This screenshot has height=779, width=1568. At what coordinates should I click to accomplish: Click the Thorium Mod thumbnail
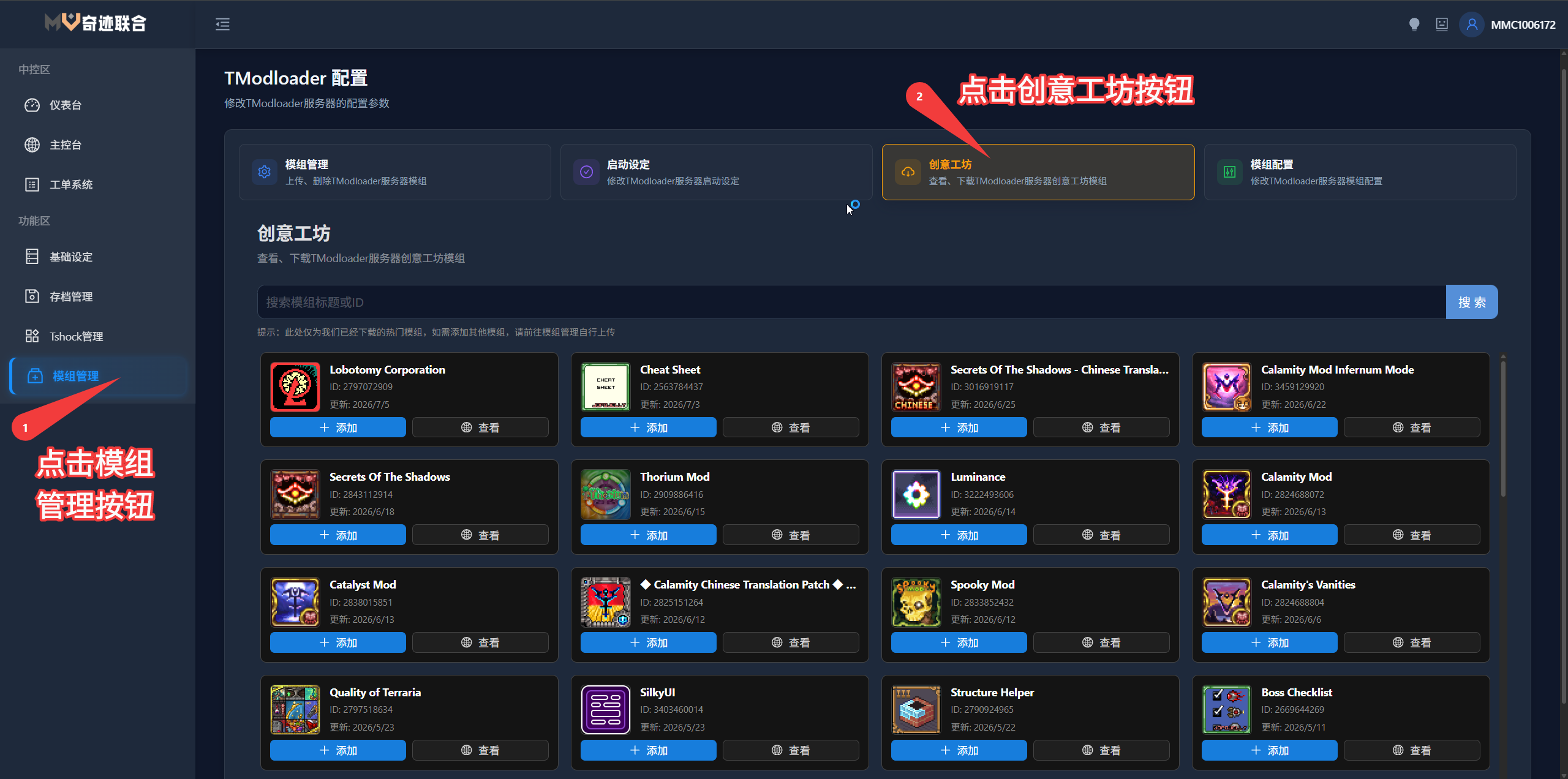606,494
